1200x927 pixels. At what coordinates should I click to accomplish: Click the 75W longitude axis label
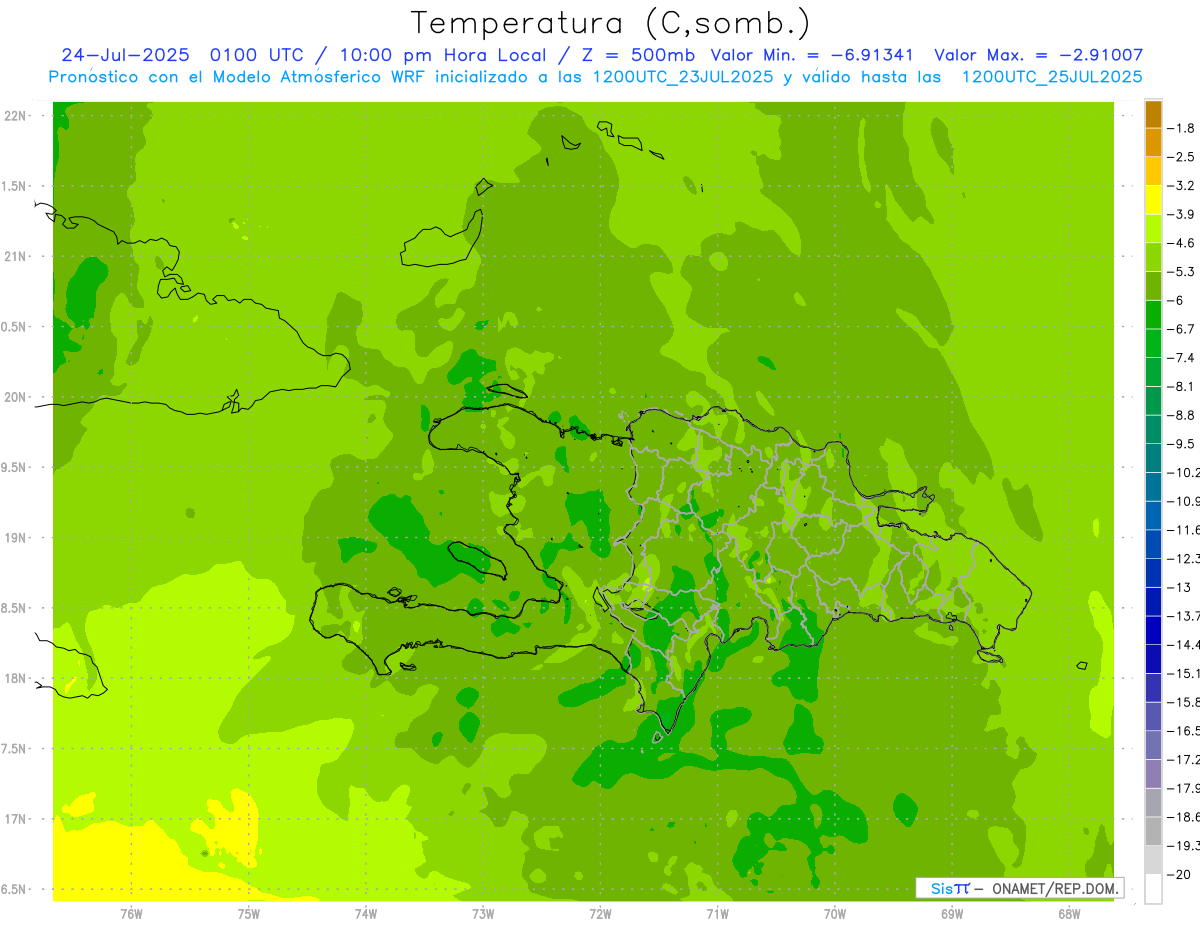[249, 913]
